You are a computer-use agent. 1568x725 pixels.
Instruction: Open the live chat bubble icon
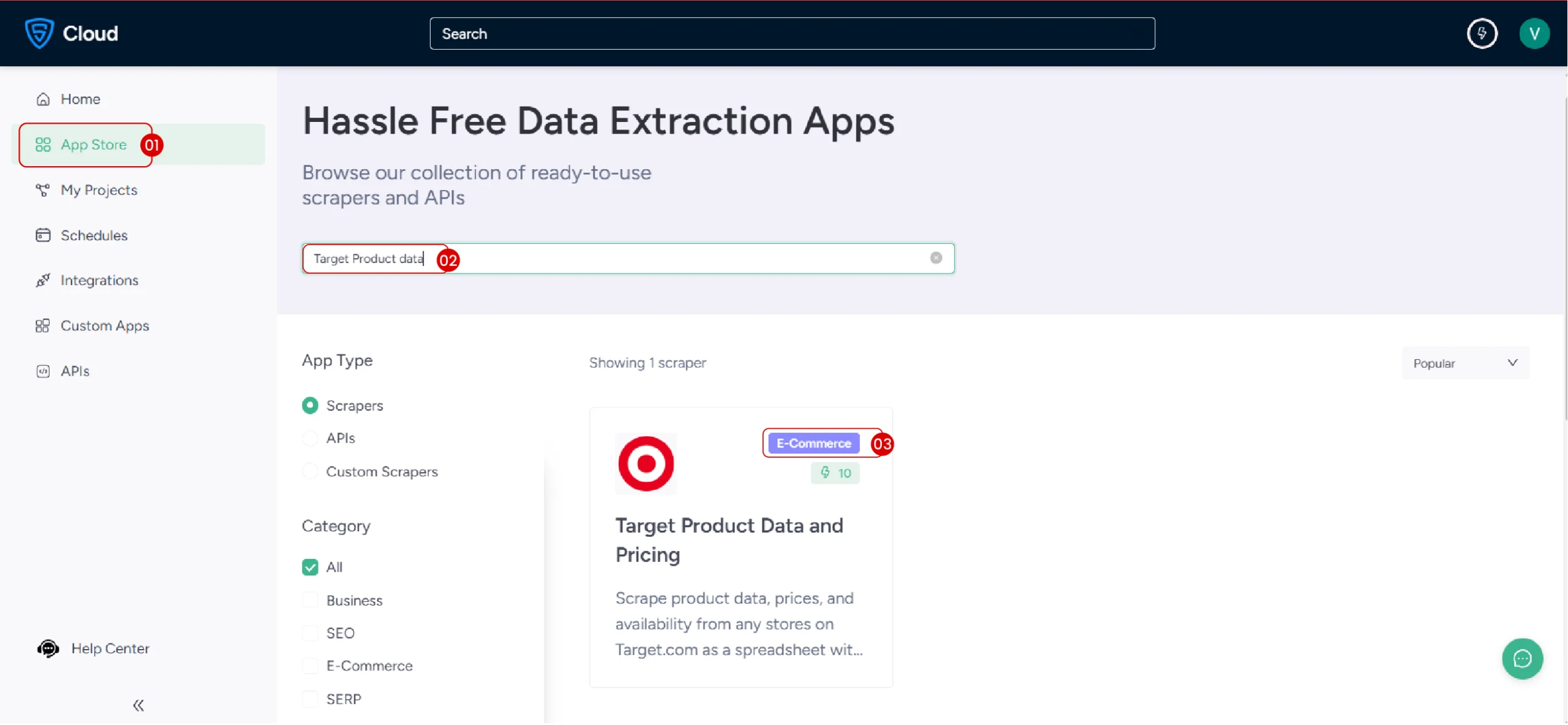pyautogui.click(x=1521, y=658)
